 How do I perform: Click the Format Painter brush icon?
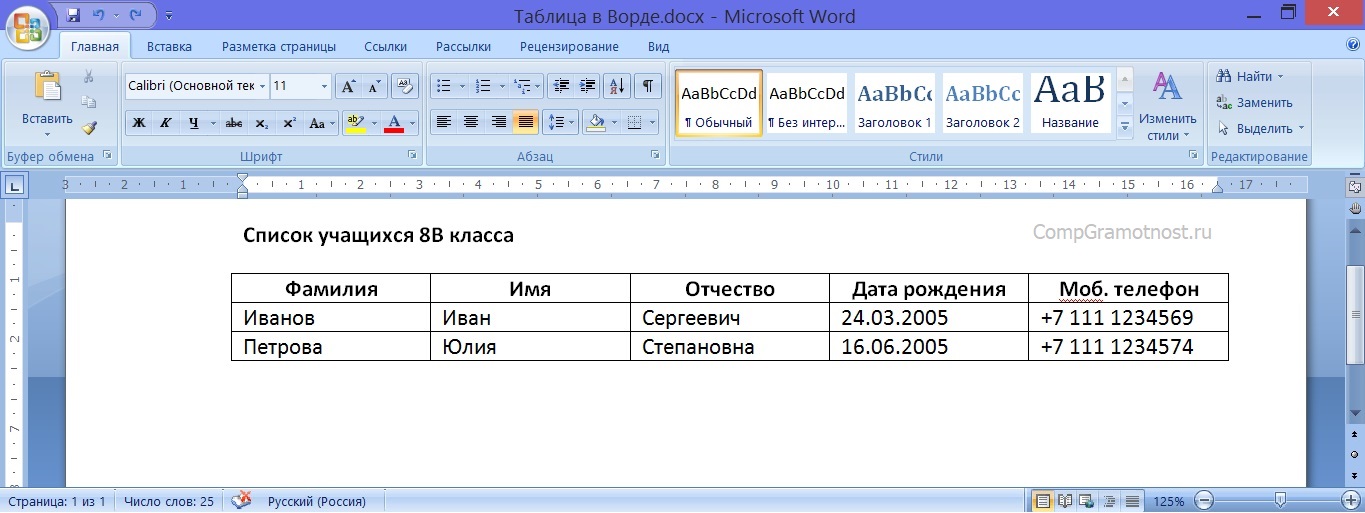[x=89, y=128]
